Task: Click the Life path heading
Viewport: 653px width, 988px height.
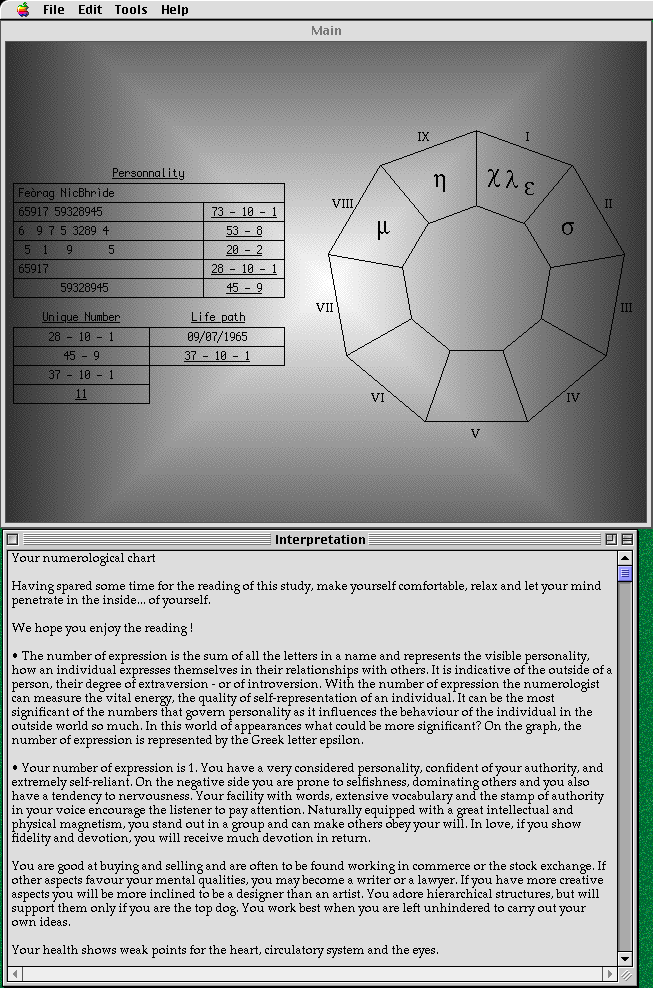Action: click(x=217, y=317)
